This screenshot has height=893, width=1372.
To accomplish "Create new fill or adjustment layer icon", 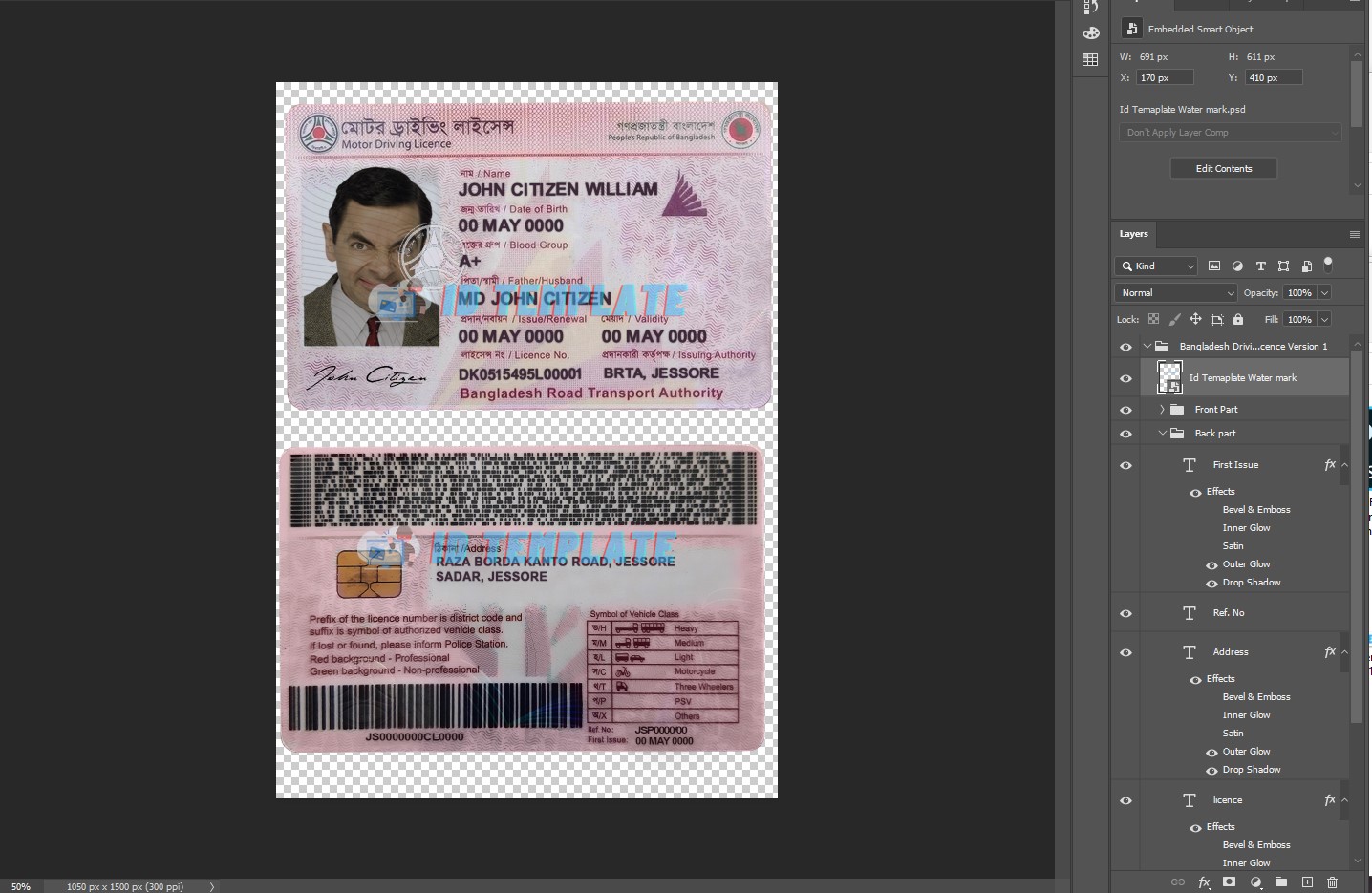I will 1255,882.
